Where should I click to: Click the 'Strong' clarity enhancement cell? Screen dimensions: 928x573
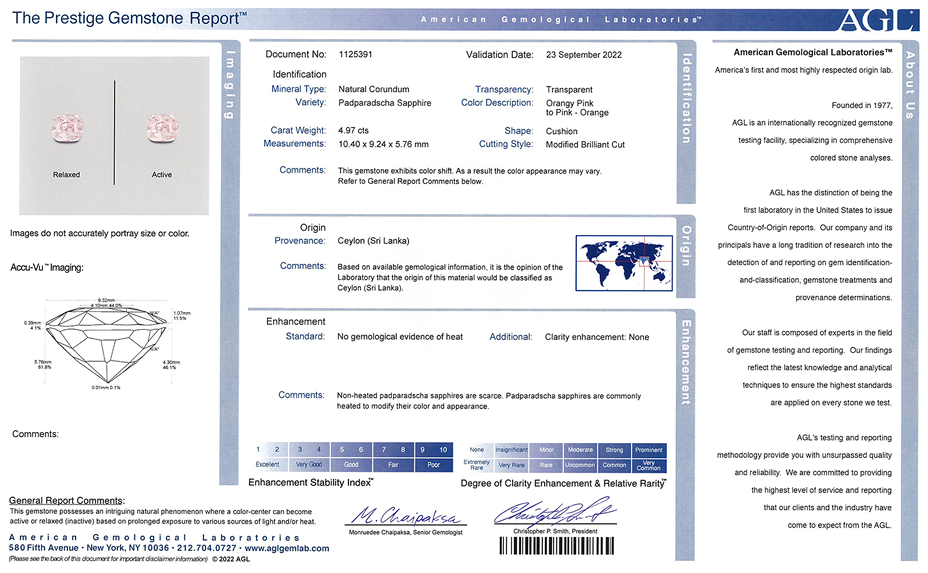pos(614,450)
